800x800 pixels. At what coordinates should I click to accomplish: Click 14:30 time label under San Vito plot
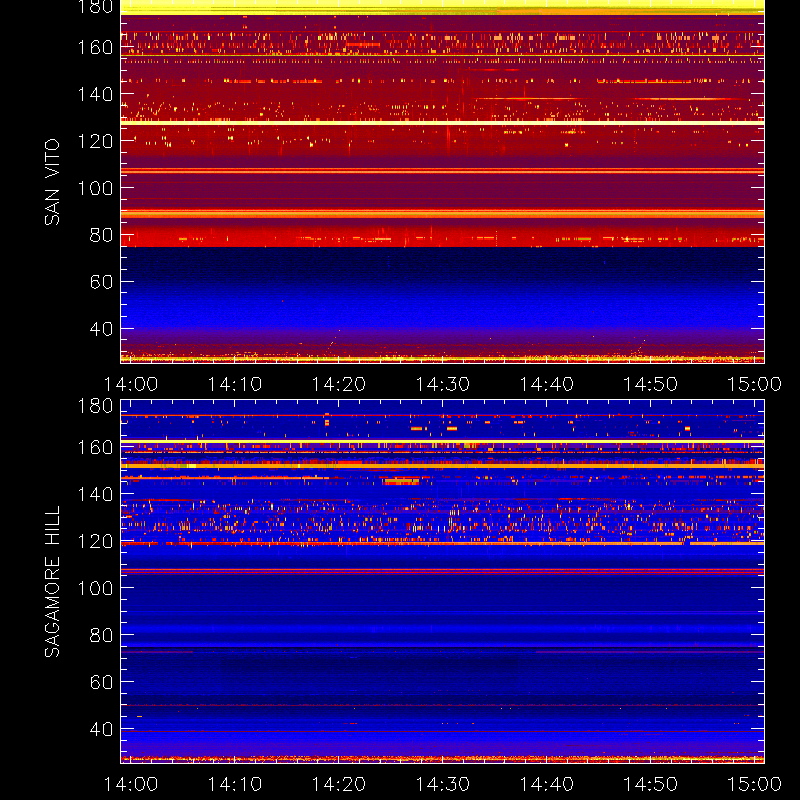(443, 384)
